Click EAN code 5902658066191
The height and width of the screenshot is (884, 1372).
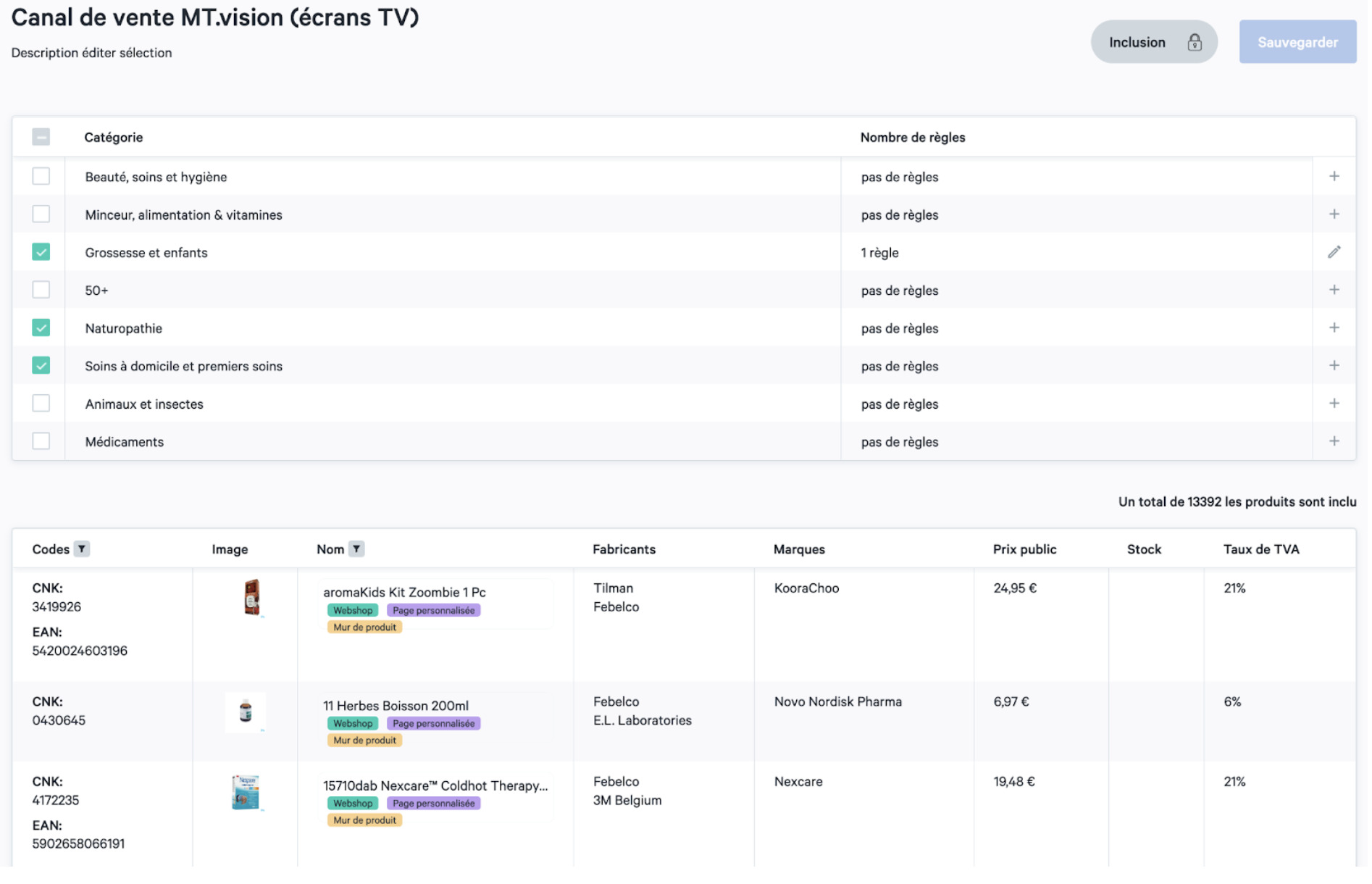click(78, 843)
